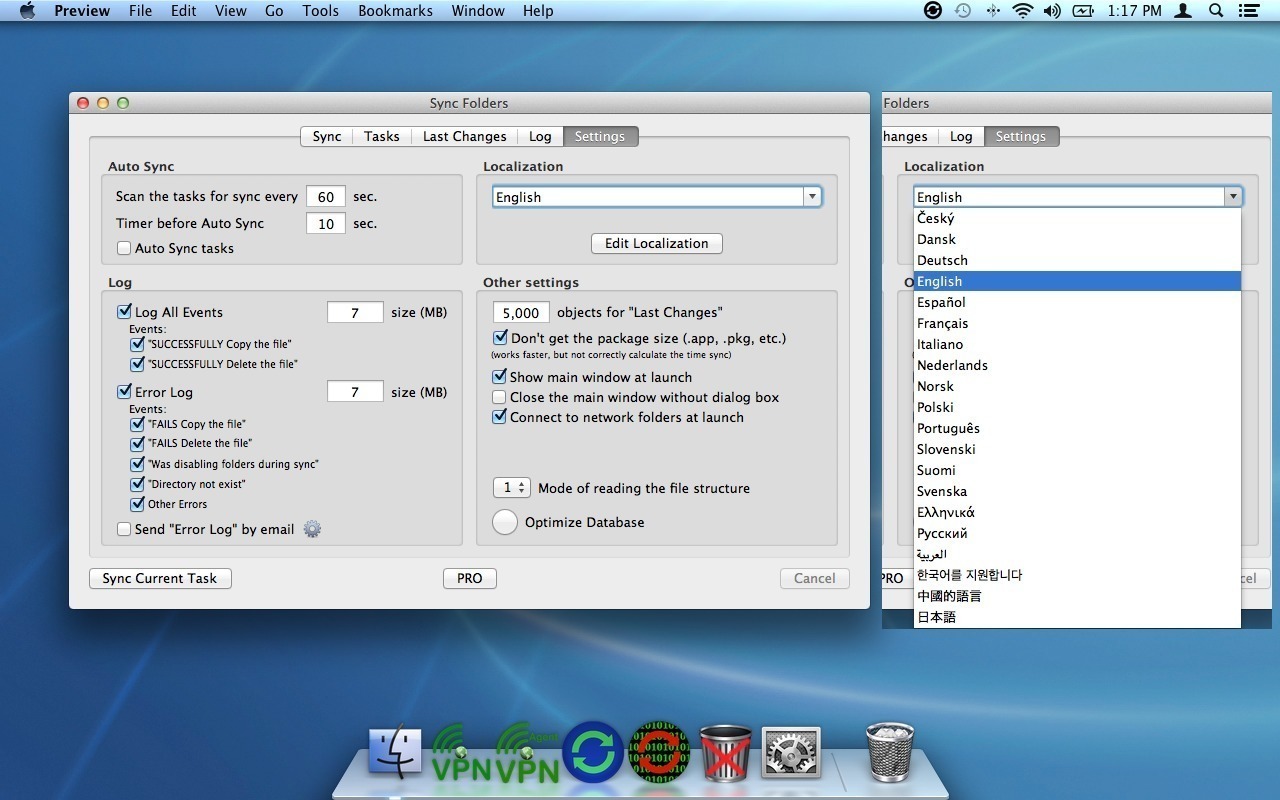Screen dimensions: 1280x800
Task: Edit the scan interval field showing 60
Action: point(326,196)
